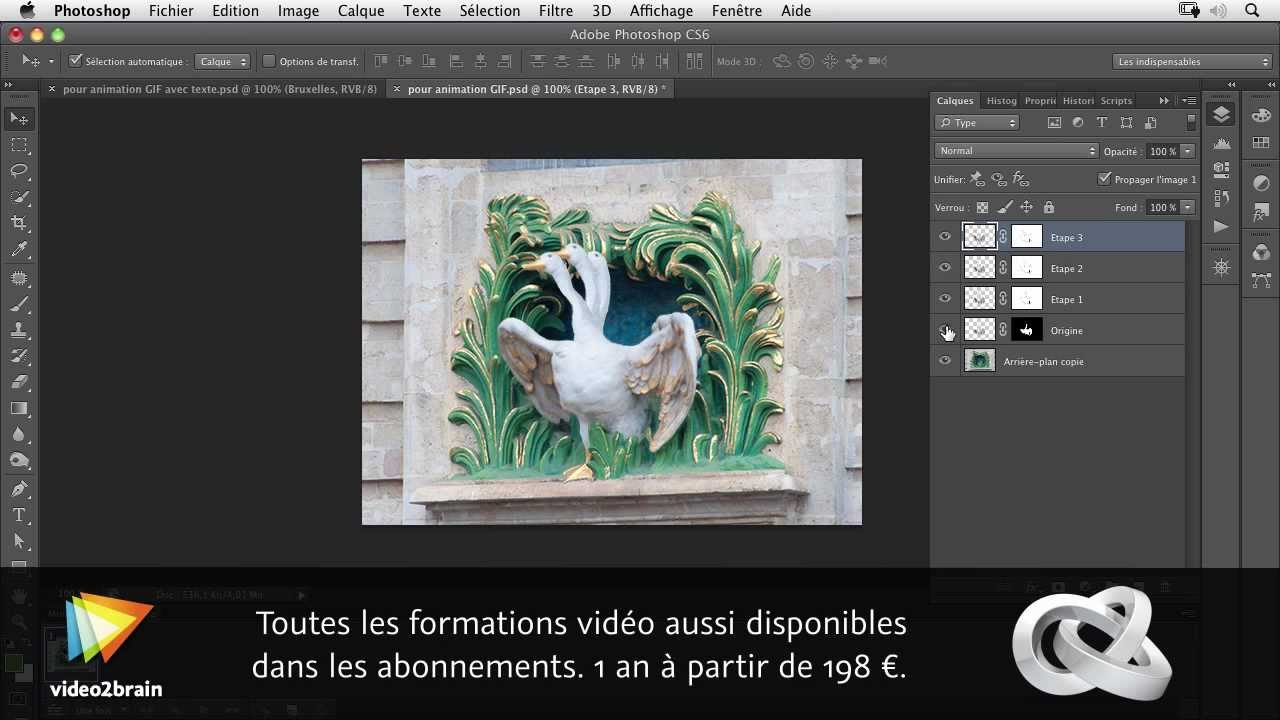Select the Eraser tool
The width and height of the screenshot is (1280, 720).
tap(19, 382)
